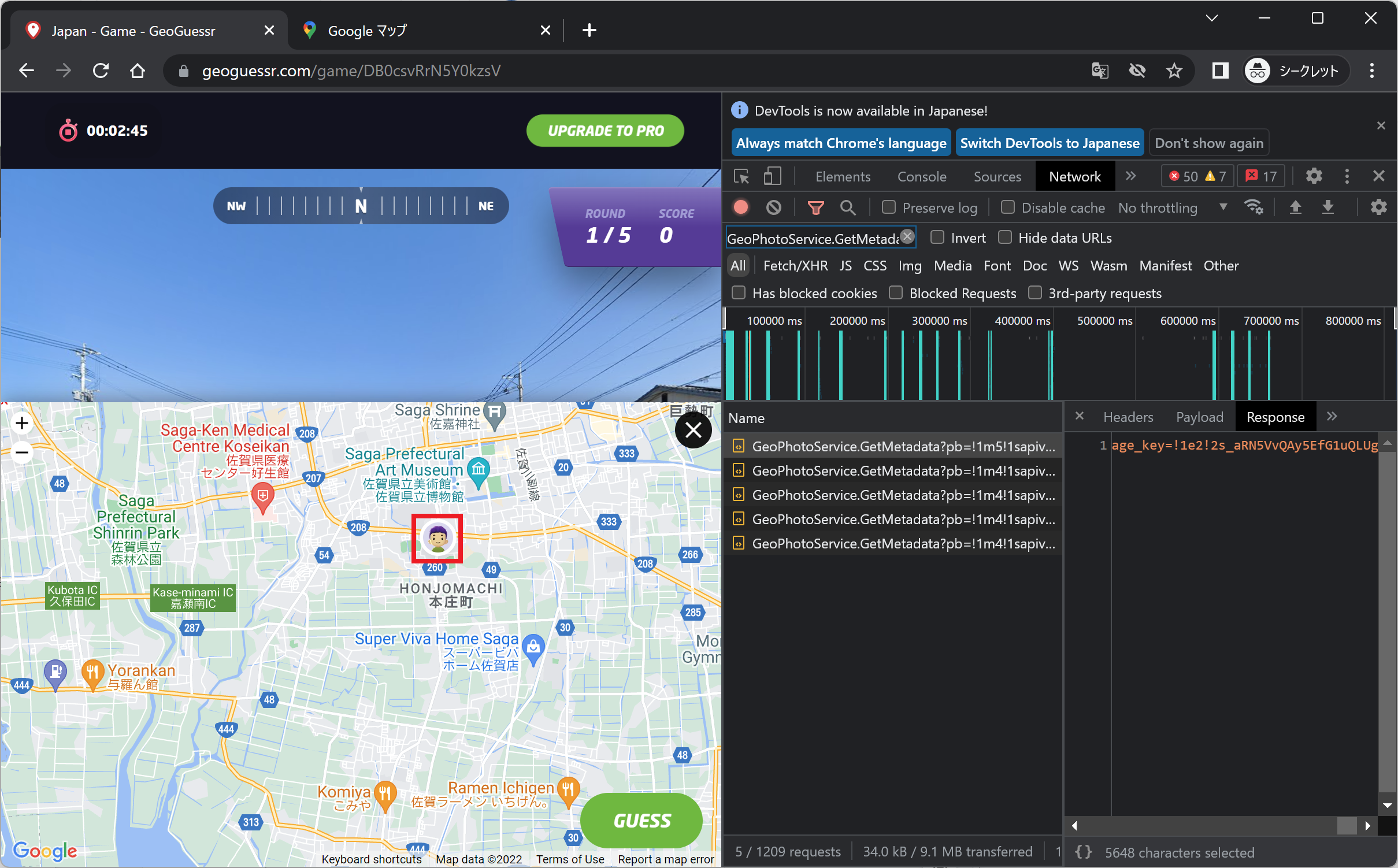The width and height of the screenshot is (1398, 868).
Task: Toggle the device emulation toolbar
Action: (772, 176)
